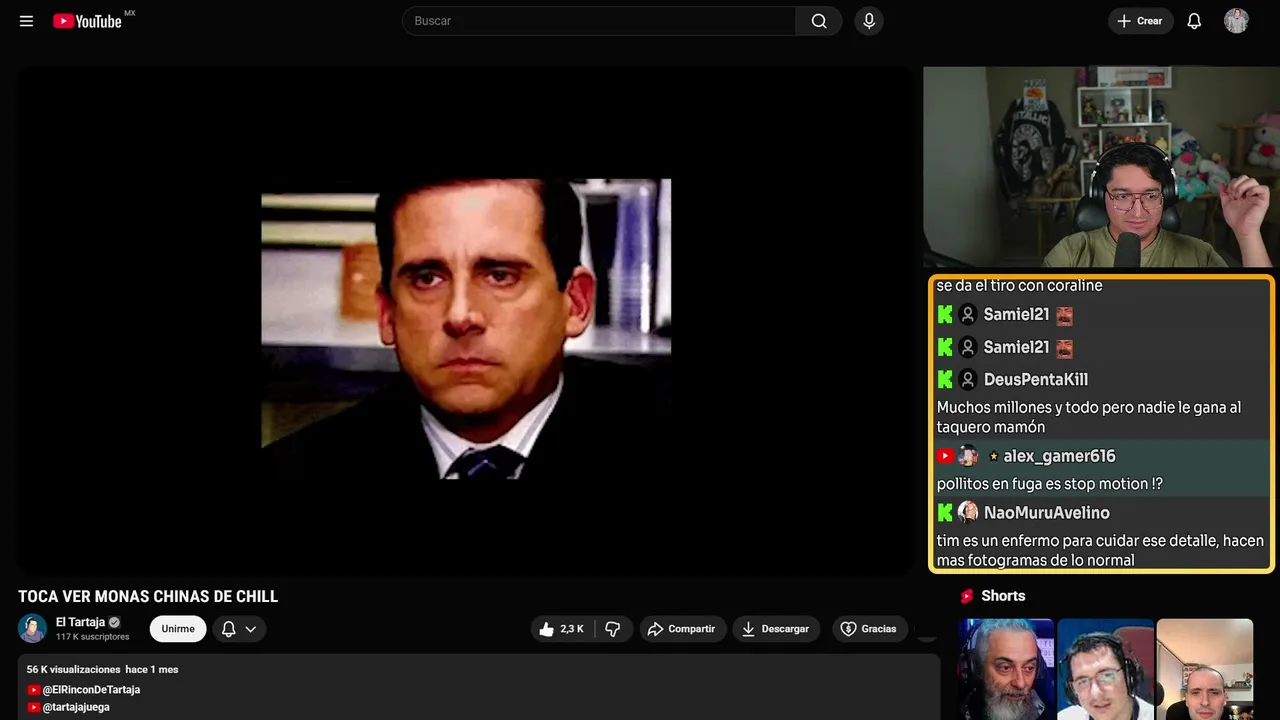This screenshot has width=1280, height=720.
Task: Click the DeusPentaKill chat username
Action: [1036, 380]
